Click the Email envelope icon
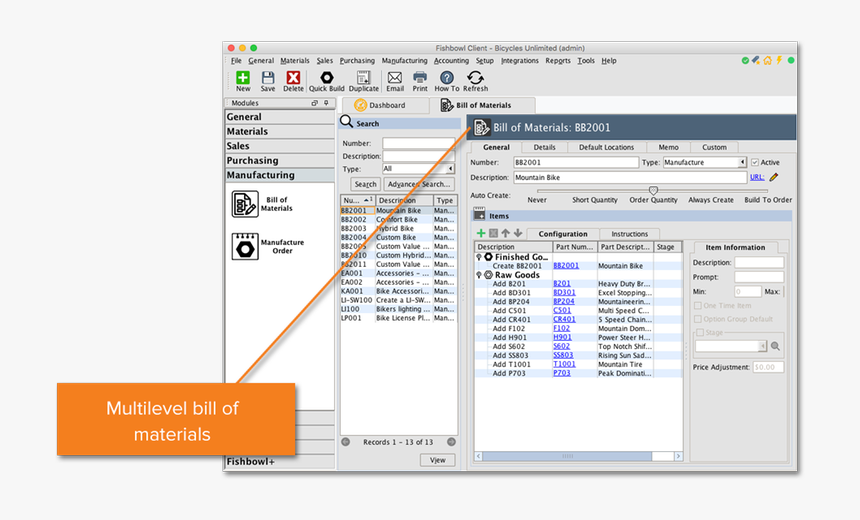The image size is (860, 520). (x=395, y=78)
